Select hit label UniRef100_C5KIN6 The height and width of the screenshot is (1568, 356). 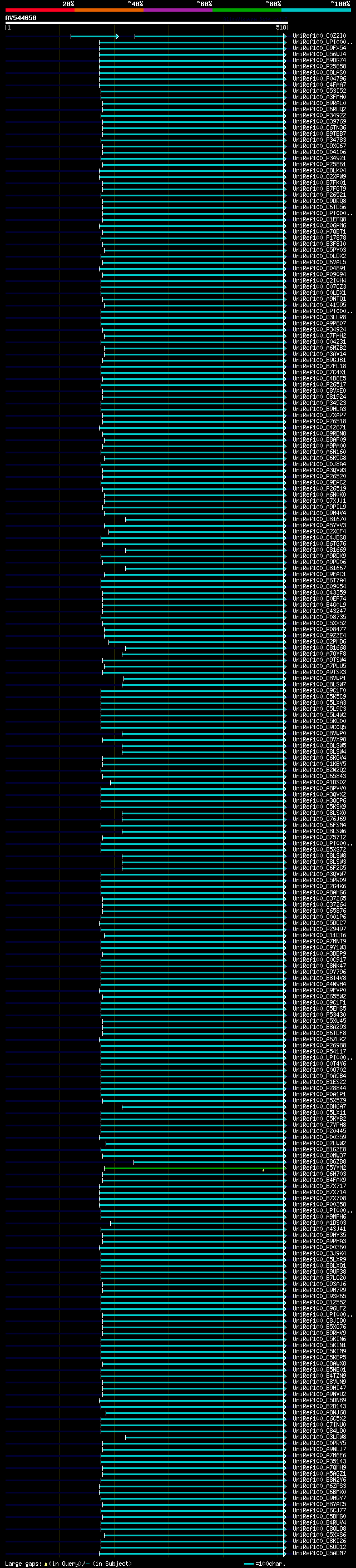tap(319, 1339)
